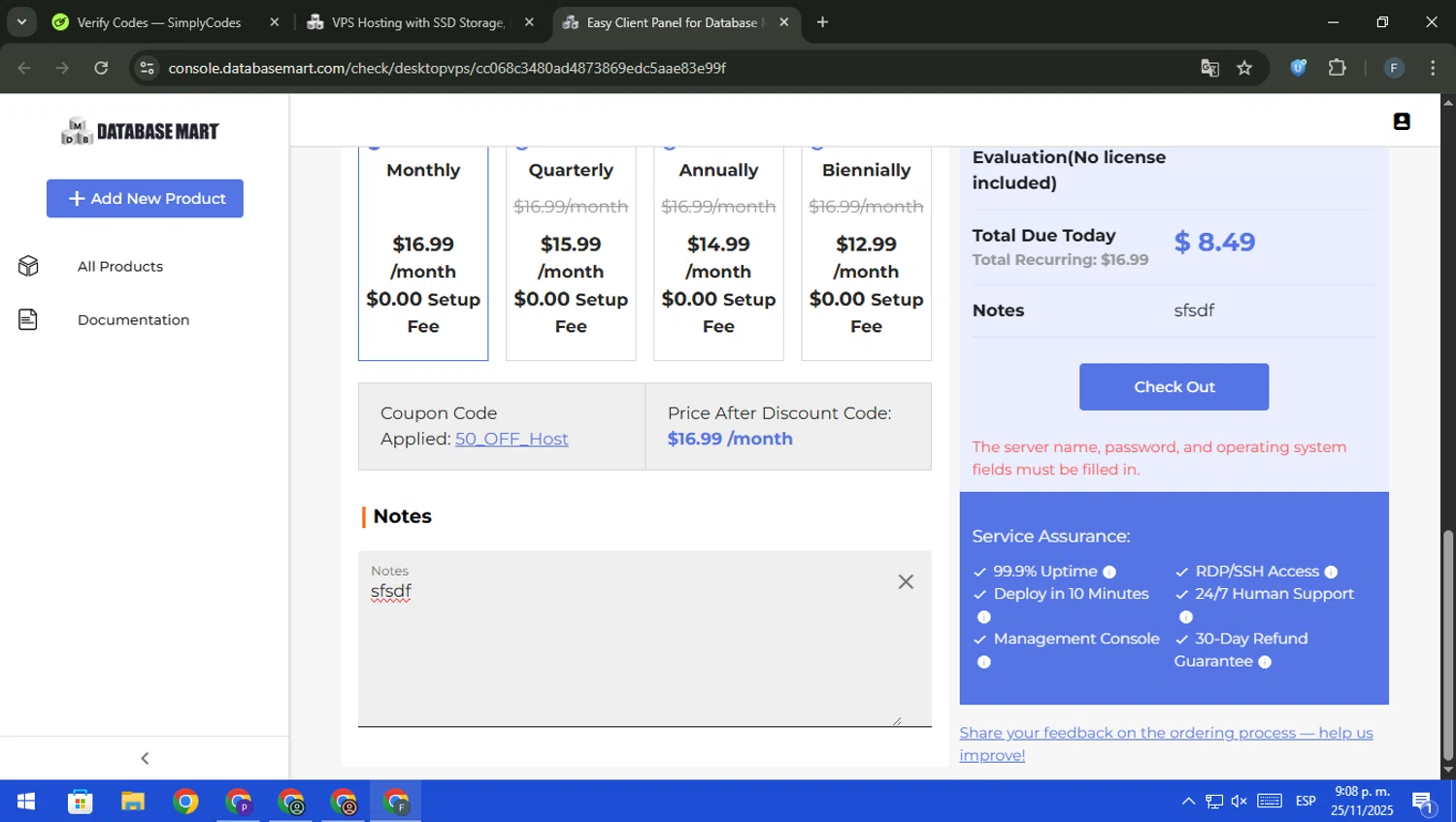Open File Explorer from the taskbar
Image resolution: width=1456 pixels, height=822 pixels.
tap(133, 802)
